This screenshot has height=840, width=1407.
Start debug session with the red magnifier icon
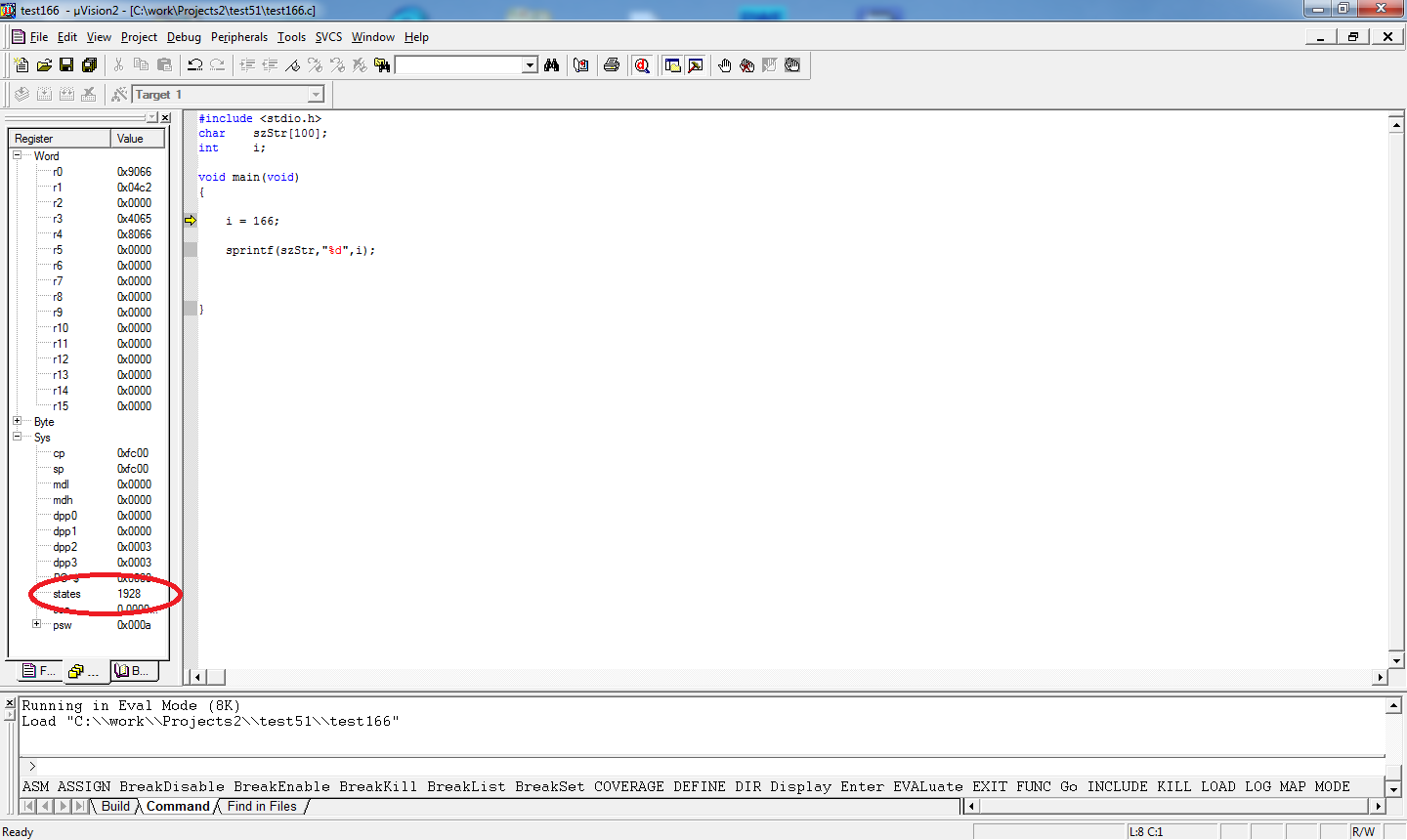(x=642, y=65)
